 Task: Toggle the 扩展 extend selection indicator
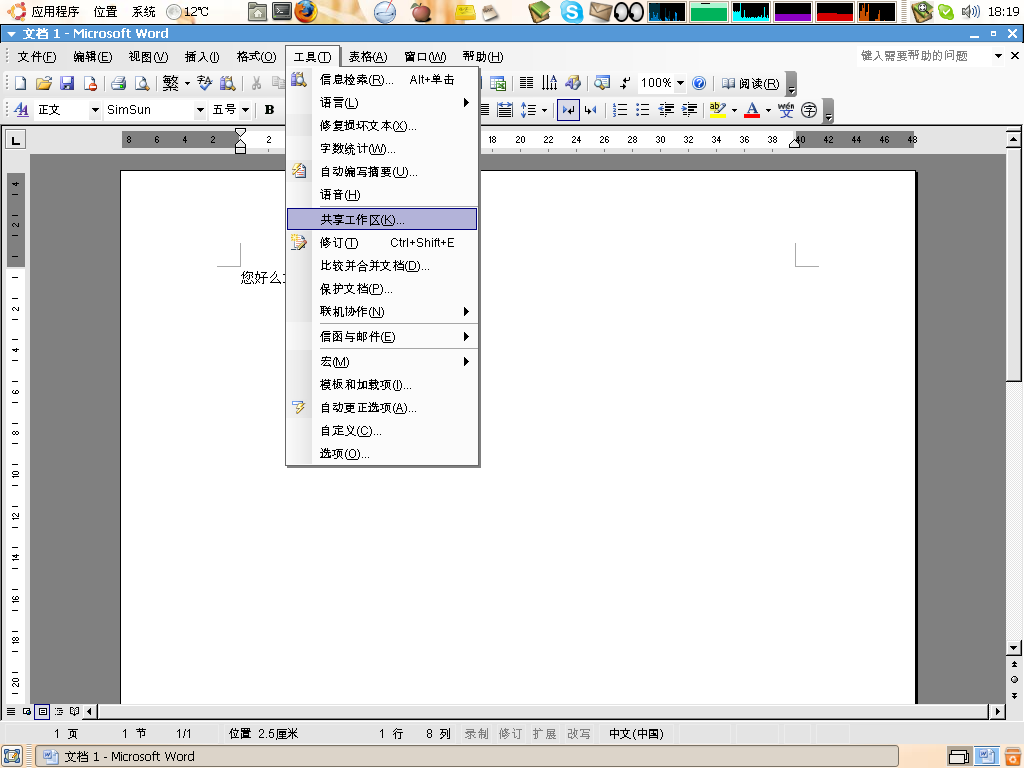tap(544, 733)
